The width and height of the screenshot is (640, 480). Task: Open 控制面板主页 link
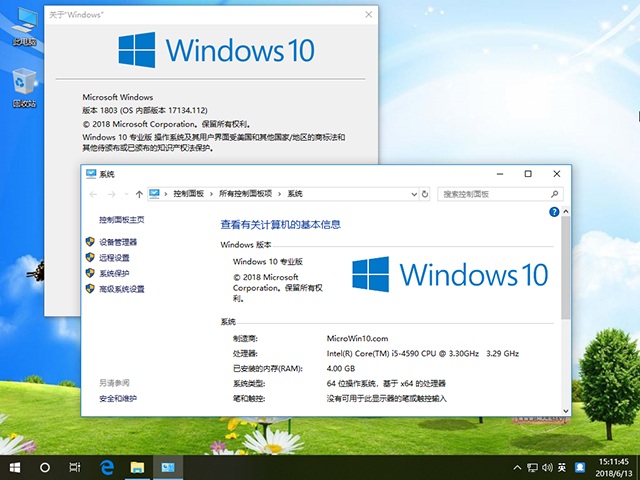coord(122,220)
